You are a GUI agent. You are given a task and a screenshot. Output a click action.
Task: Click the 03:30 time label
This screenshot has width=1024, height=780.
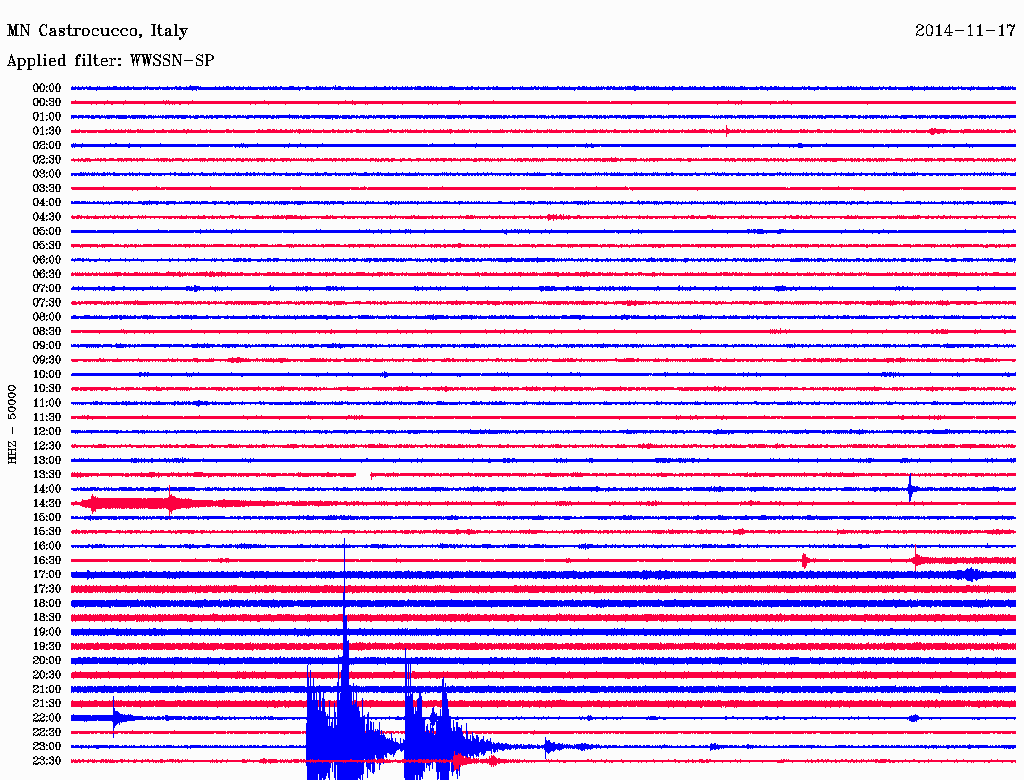(x=47, y=188)
